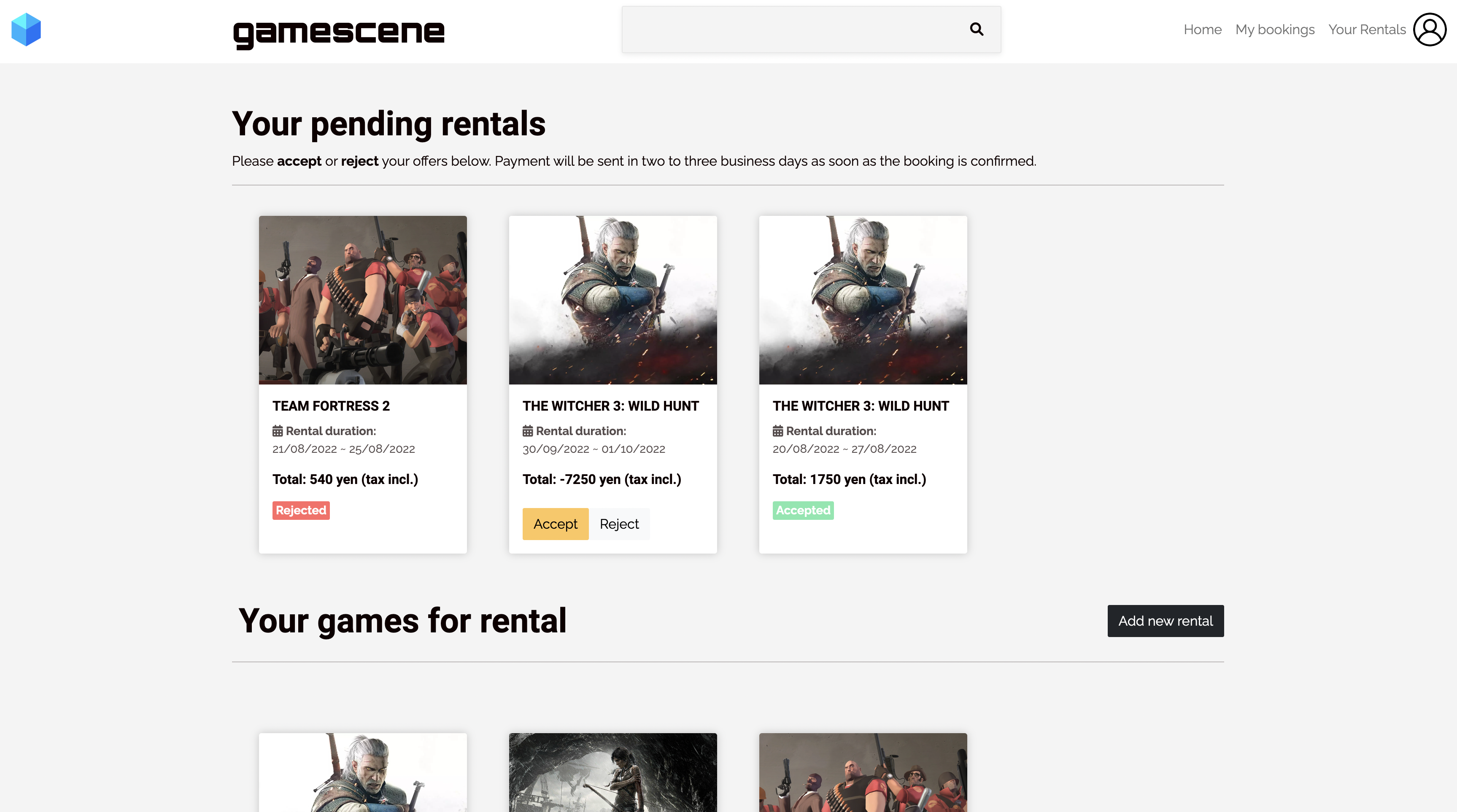The width and height of the screenshot is (1457, 812).
Task: Click Add new rental button
Action: (1165, 621)
